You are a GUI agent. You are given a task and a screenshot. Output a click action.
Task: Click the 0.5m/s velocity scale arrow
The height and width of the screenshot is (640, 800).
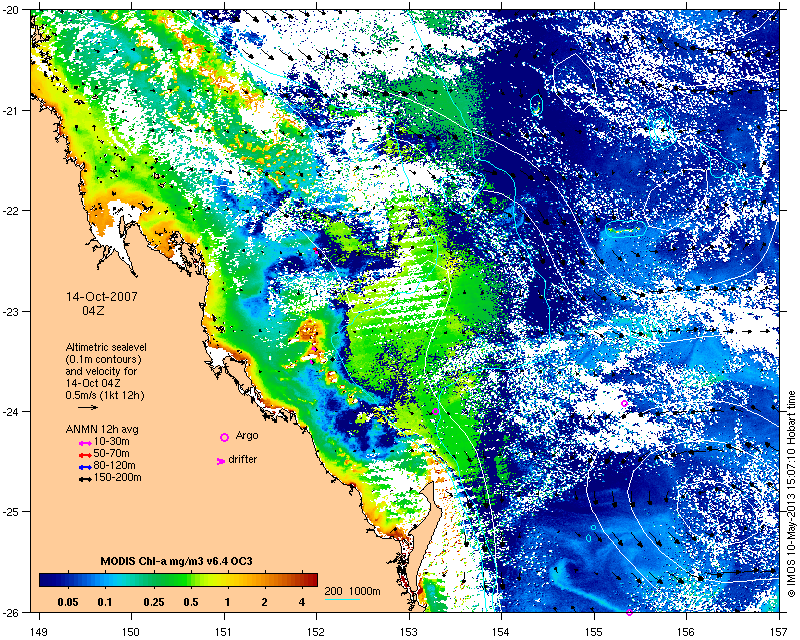88,407
